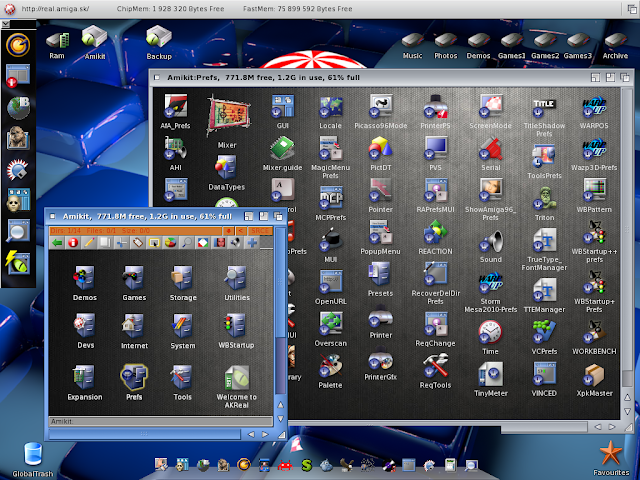The width and height of the screenshot is (640, 480).
Task: Open the Photos volume icon
Action: pos(445,41)
